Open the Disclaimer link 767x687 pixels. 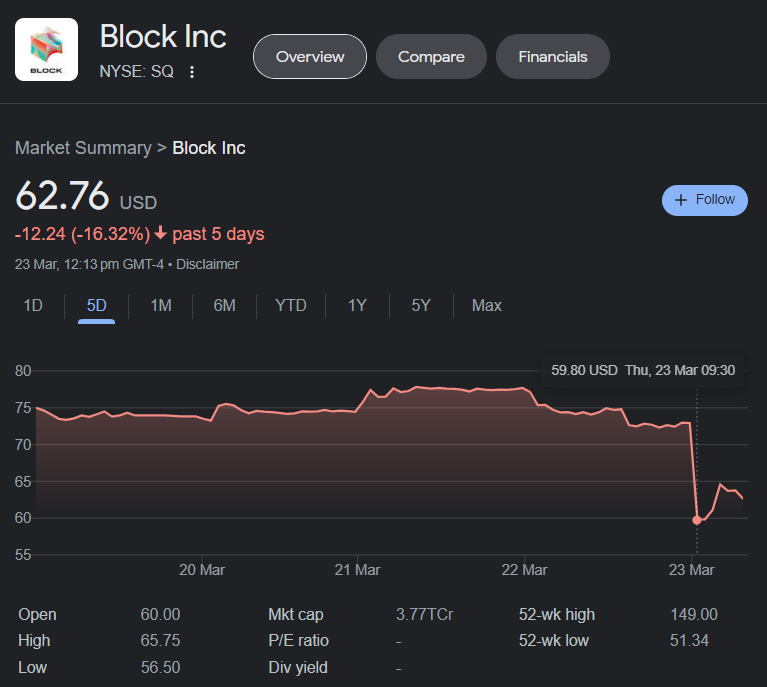pos(207,264)
